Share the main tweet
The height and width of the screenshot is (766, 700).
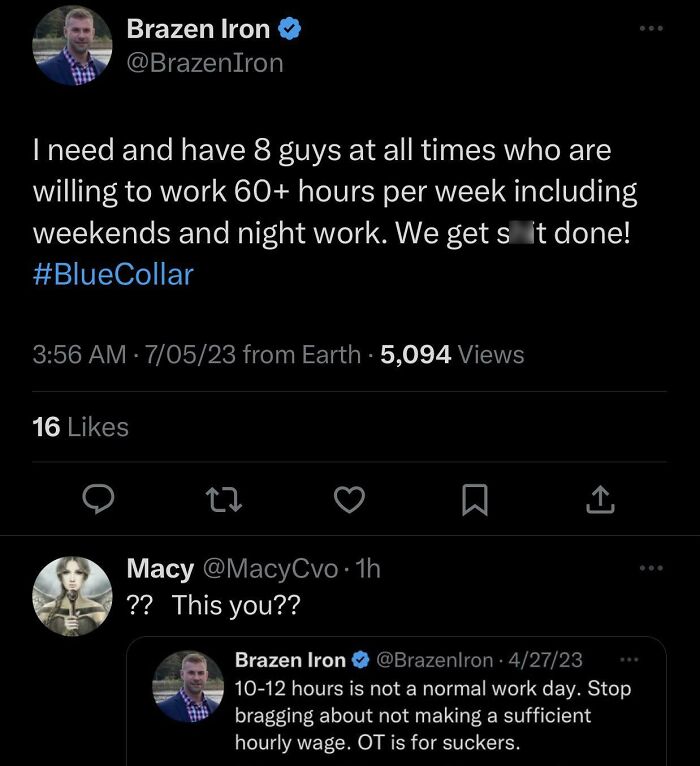click(x=599, y=498)
